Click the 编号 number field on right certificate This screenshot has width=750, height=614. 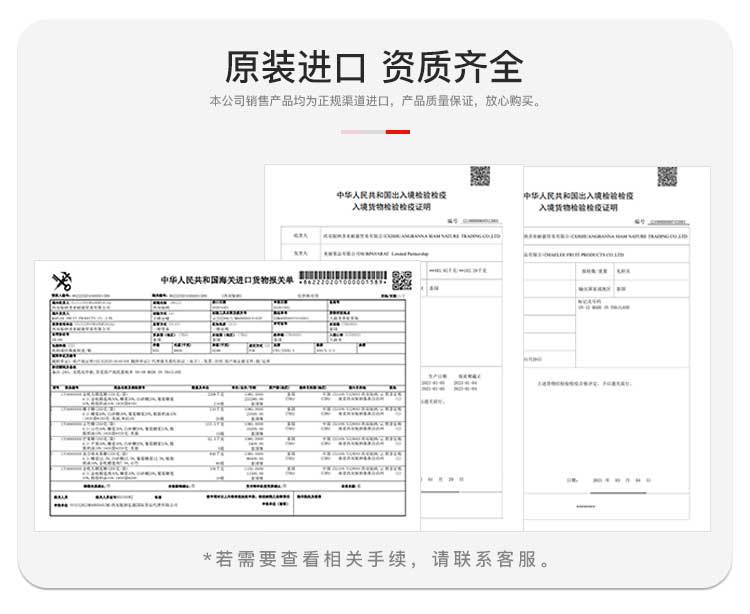pyautogui.click(x=662, y=222)
